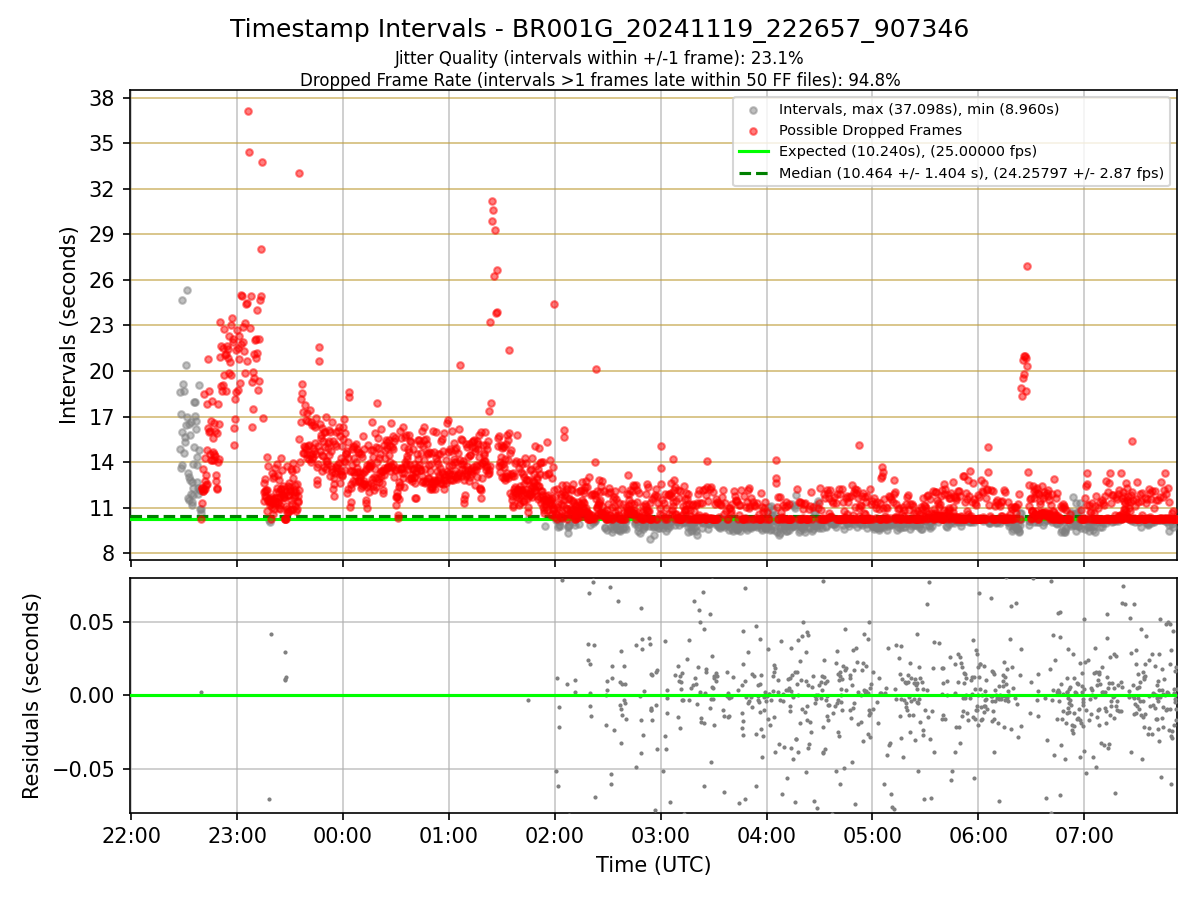The height and width of the screenshot is (900, 1200).
Task: Click legend entry 'Intervals, max (37.098s), min (8.960s)'
Action: coord(918,109)
